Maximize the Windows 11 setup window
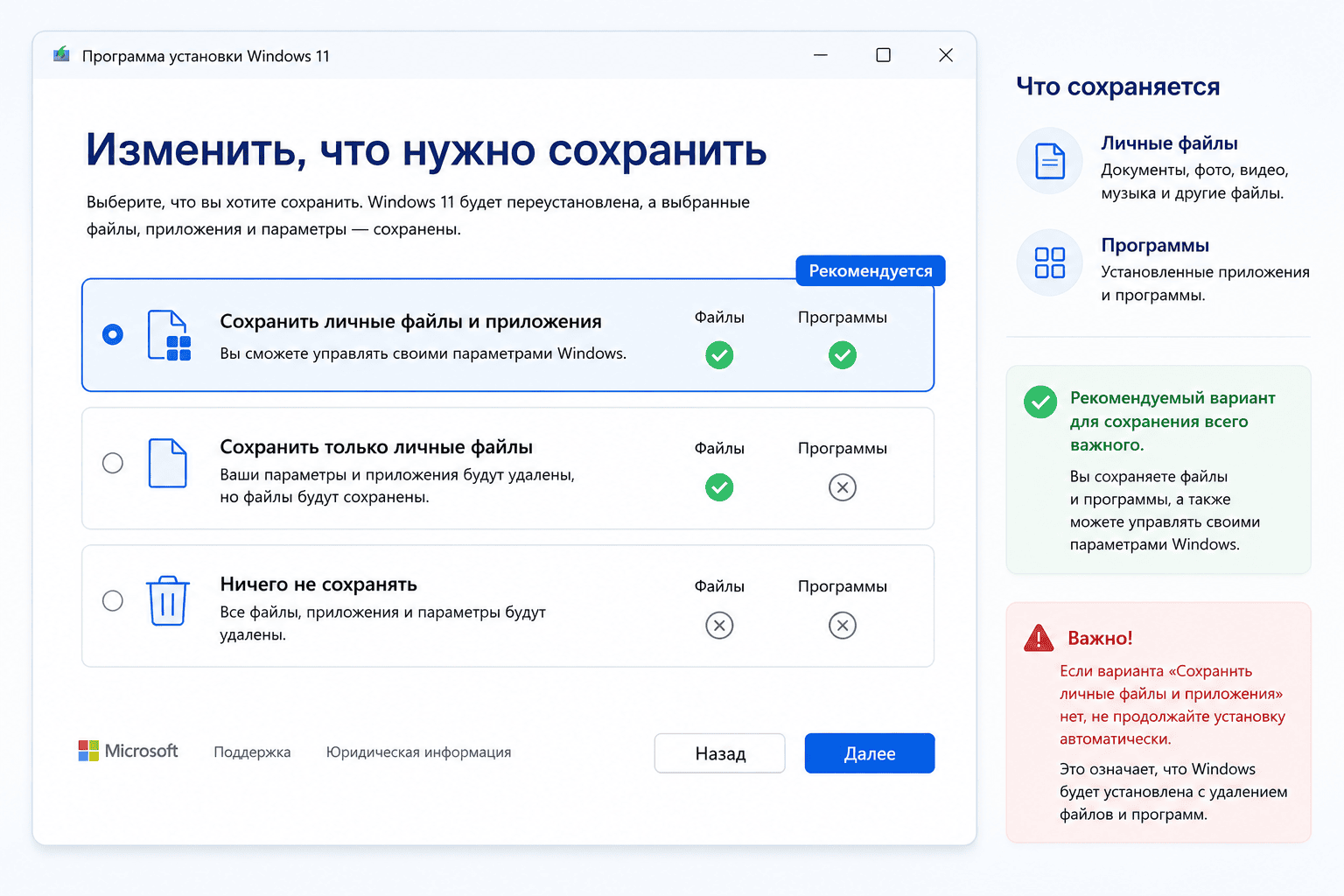The width and height of the screenshot is (1344, 896). point(884,55)
